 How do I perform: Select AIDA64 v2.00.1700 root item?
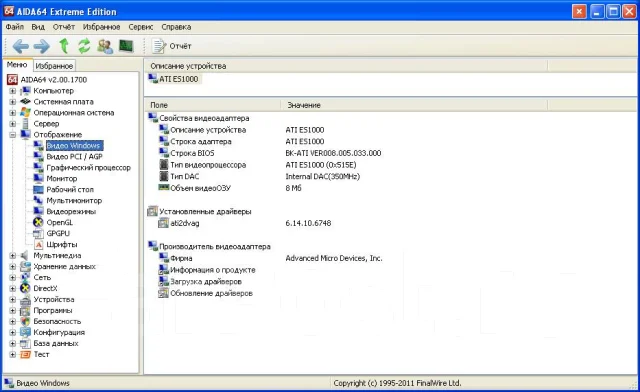pyautogui.click(x=53, y=80)
